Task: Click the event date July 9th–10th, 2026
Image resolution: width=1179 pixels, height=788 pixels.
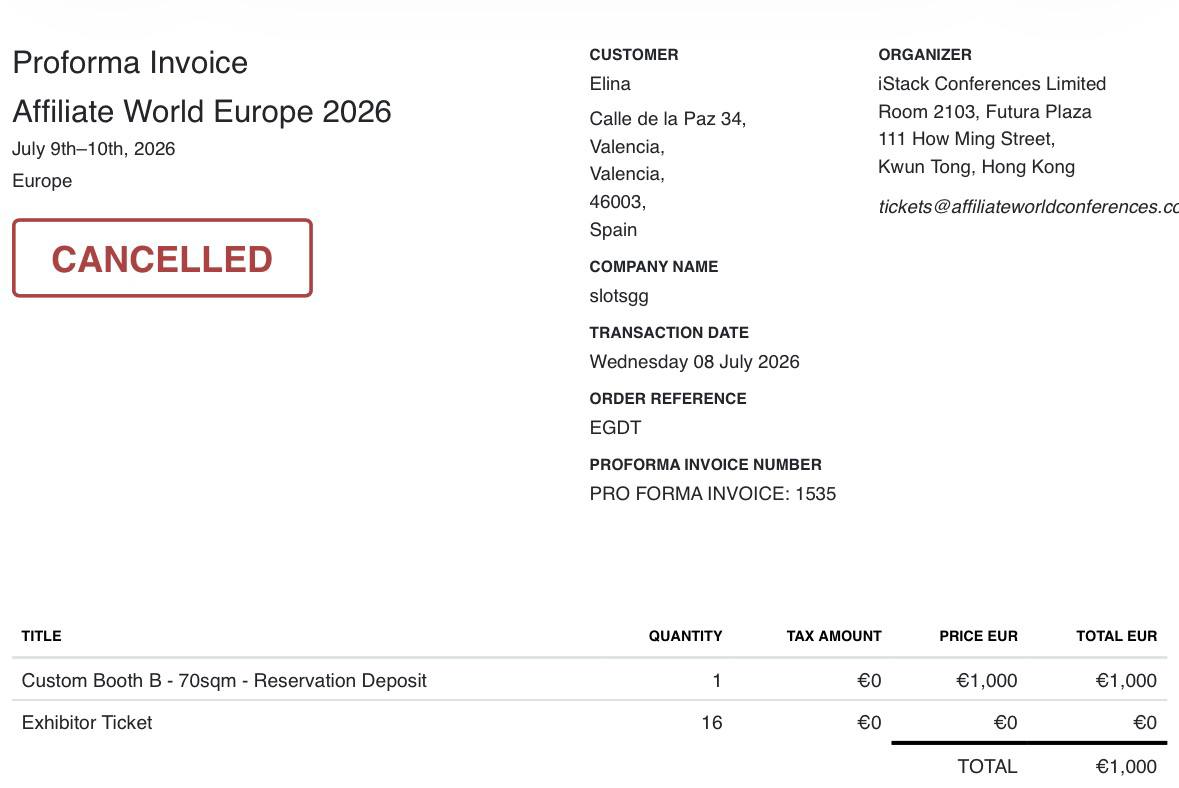Action: (94, 149)
